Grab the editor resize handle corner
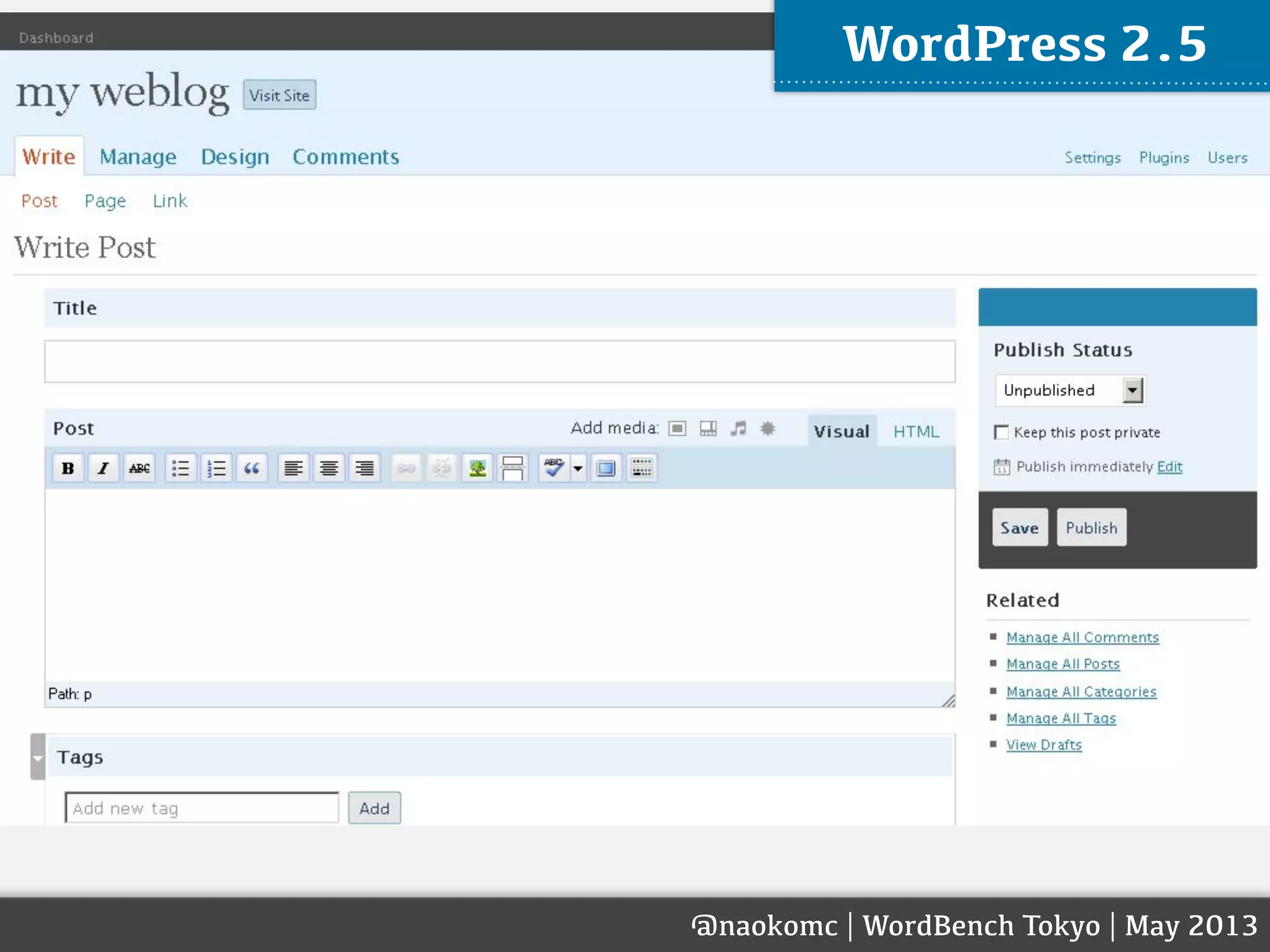Screen dimensions: 1270x952 (949, 701)
